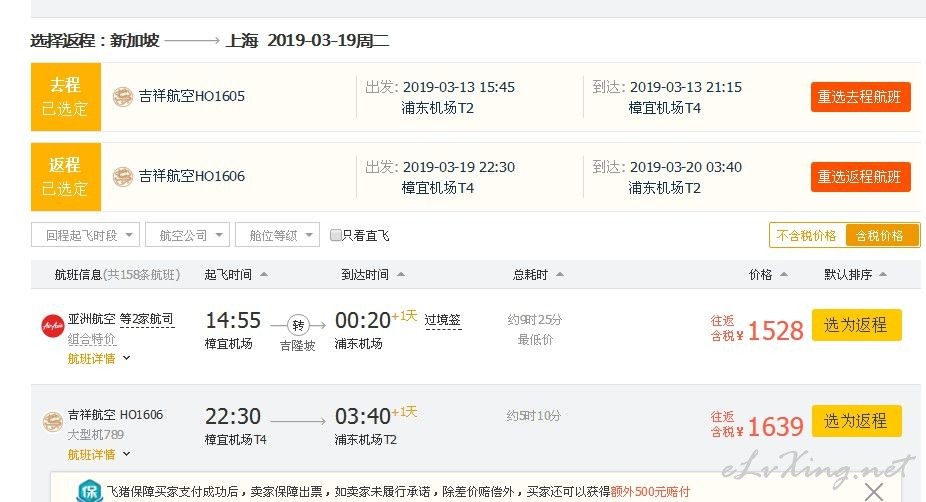Click the Juneyao logo beside HO1606 result
The height and width of the screenshot is (502, 926).
(x=53, y=422)
